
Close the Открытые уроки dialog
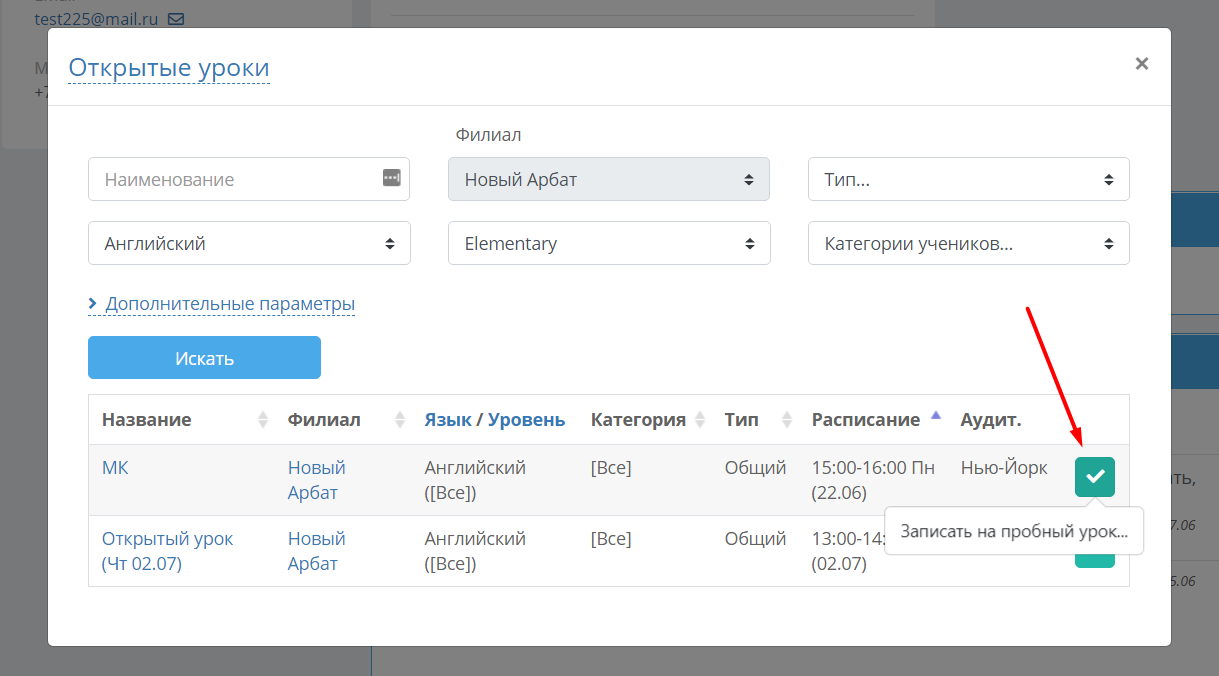(x=1141, y=64)
